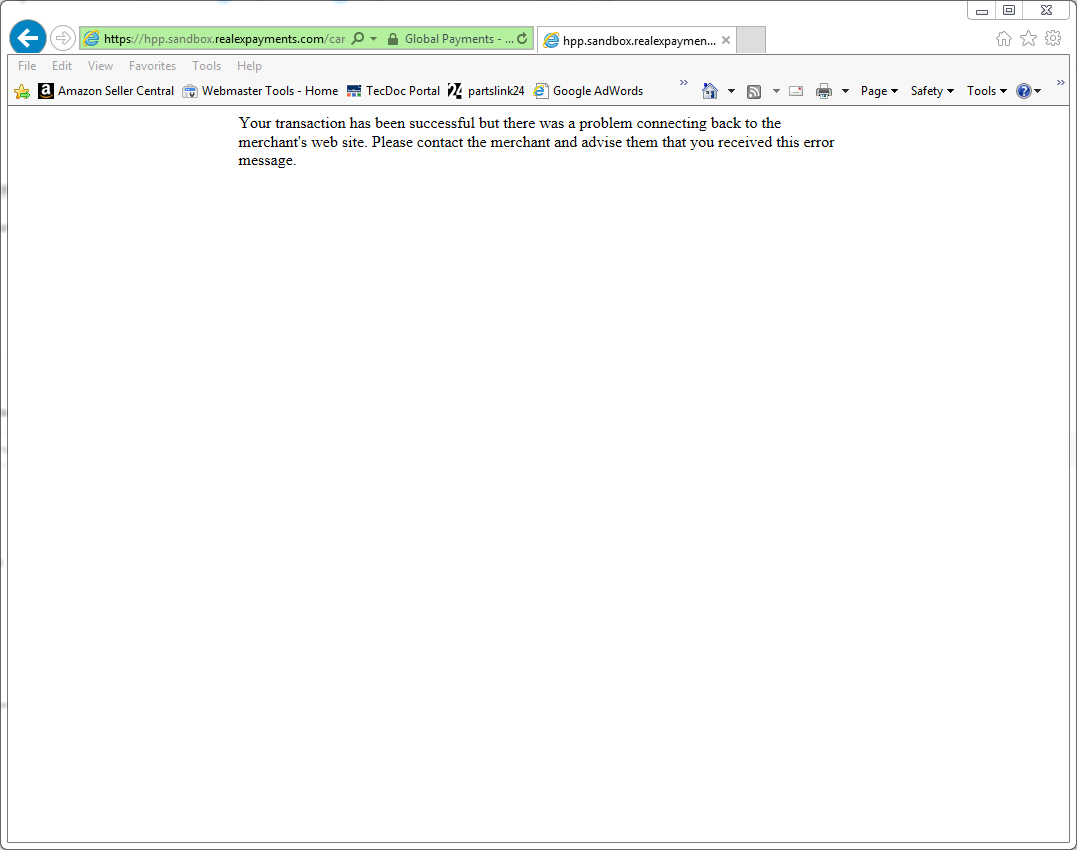Expand the address bar search dropdown arrow
1077x850 pixels.
pyautogui.click(x=374, y=39)
